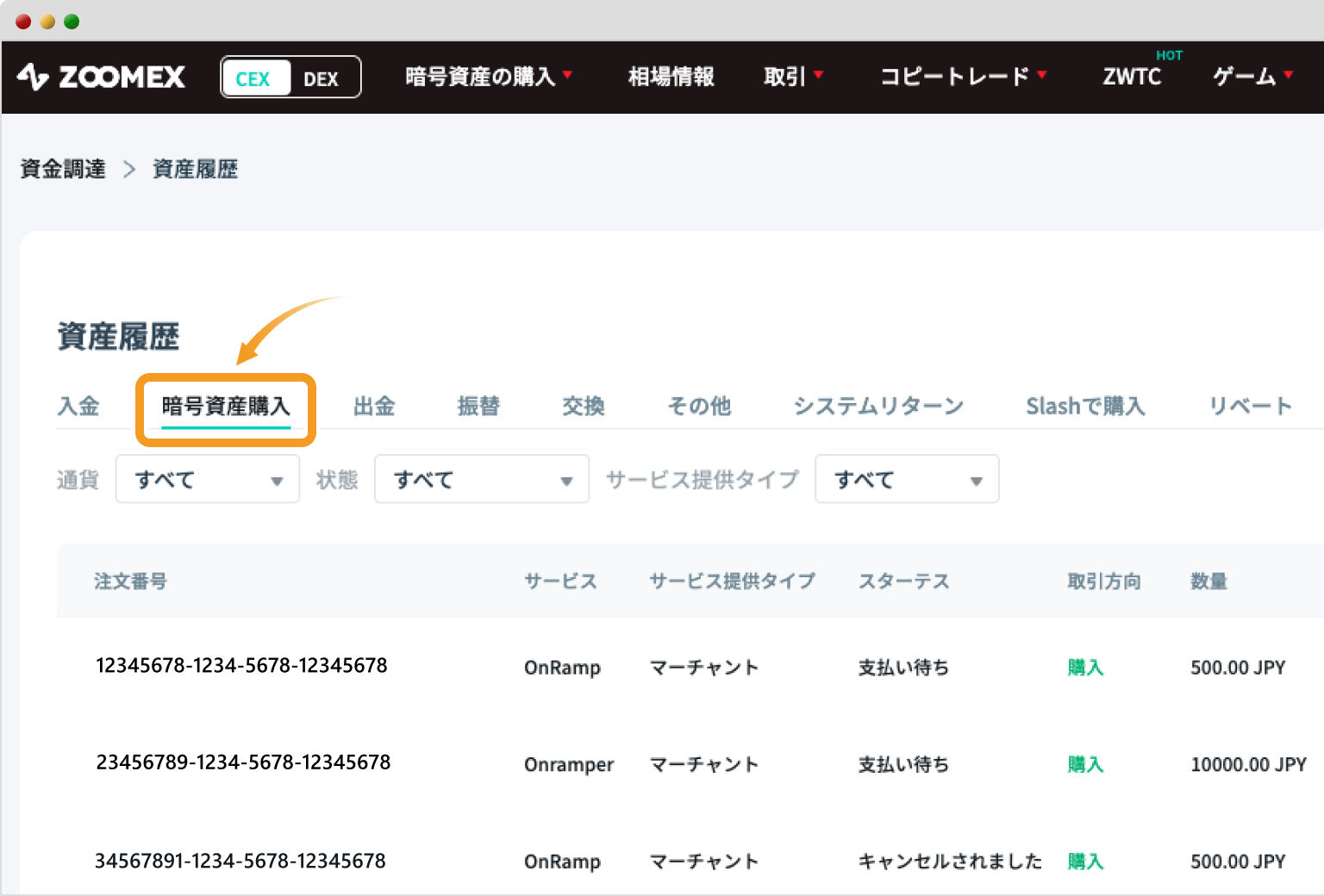Click the Onramper service cell
This screenshot has height=896, width=1324.
pyautogui.click(x=569, y=764)
